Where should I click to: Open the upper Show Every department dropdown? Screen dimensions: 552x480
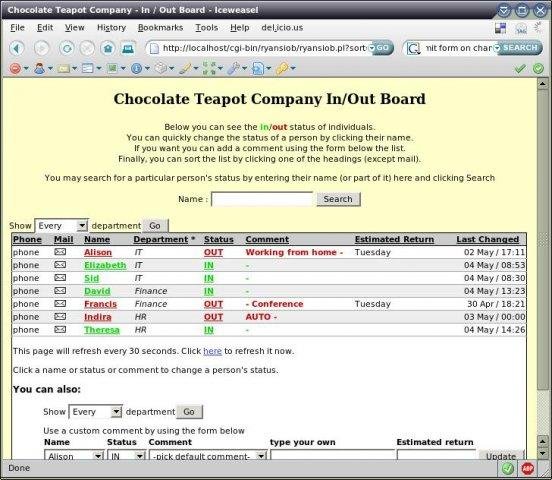click(61, 225)
